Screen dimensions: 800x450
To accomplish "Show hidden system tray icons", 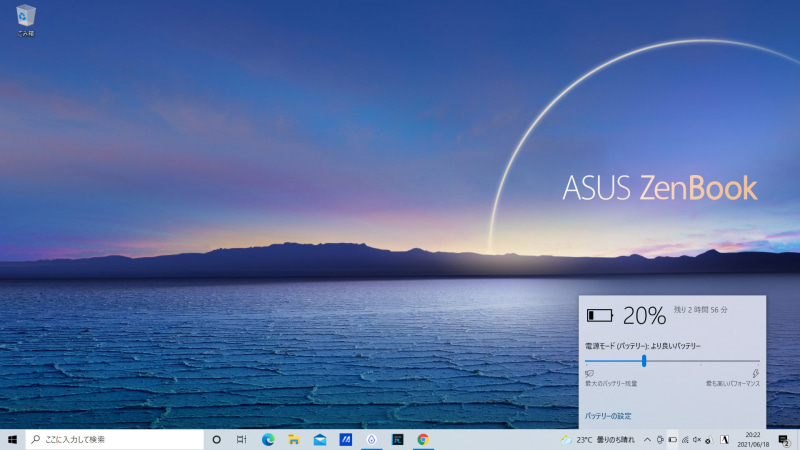I will pos(647,439).
